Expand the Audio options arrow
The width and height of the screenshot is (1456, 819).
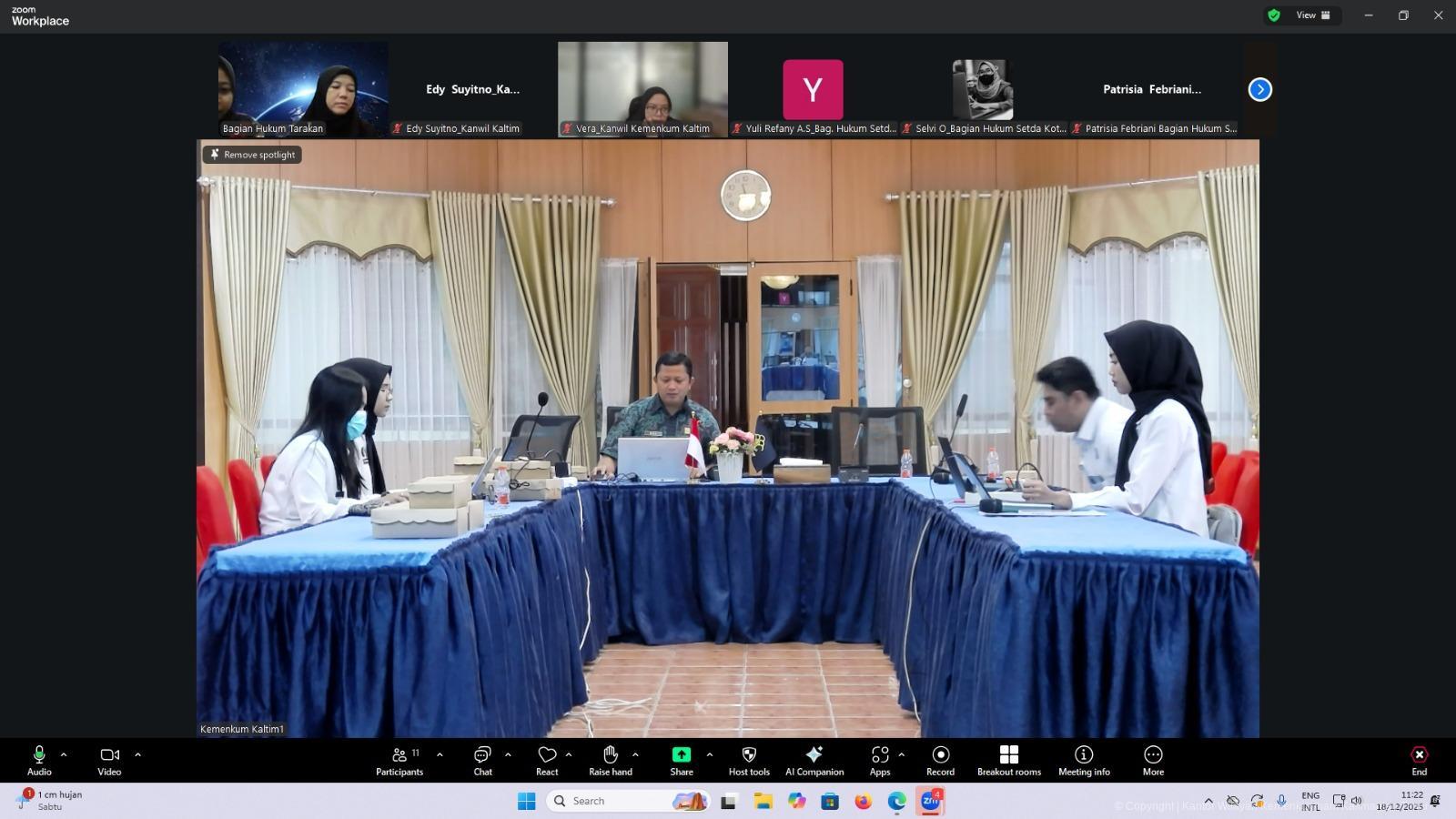click(64, 754)
